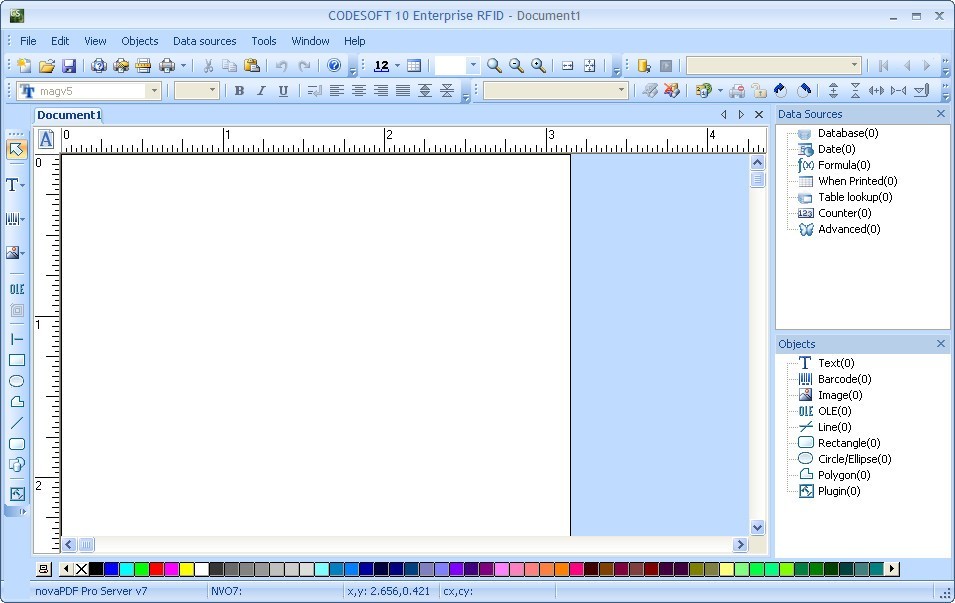Open a file with the folder icon
The width and height of the screenshot is (955, 603).
click(47, 65)
